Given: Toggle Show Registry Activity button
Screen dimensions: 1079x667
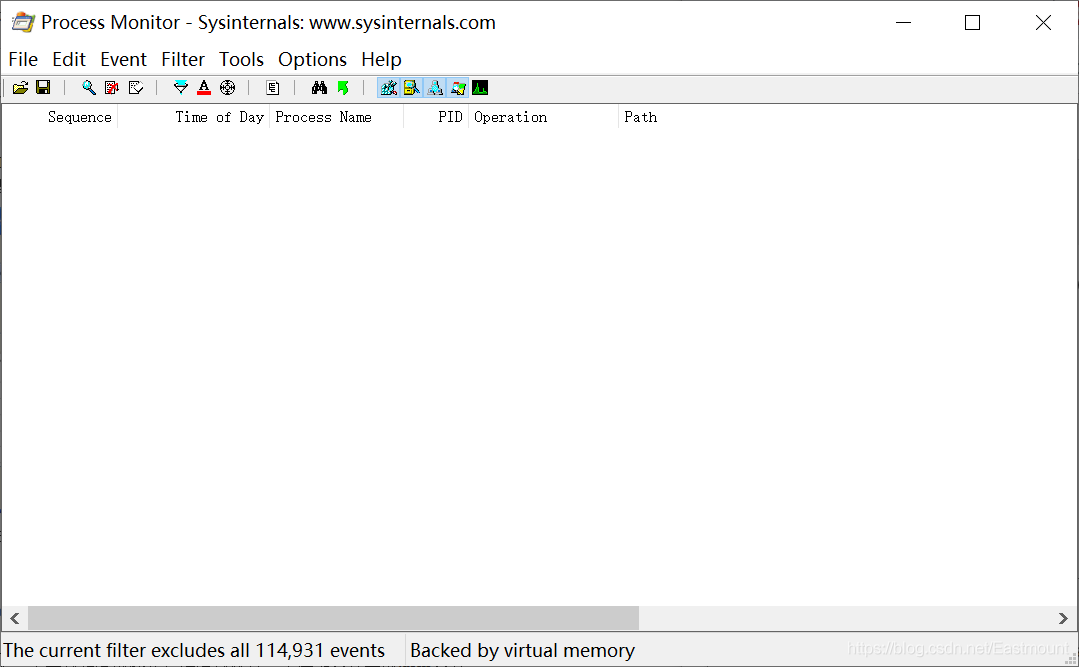Looking at the screenshot, I should click(388, 88).
